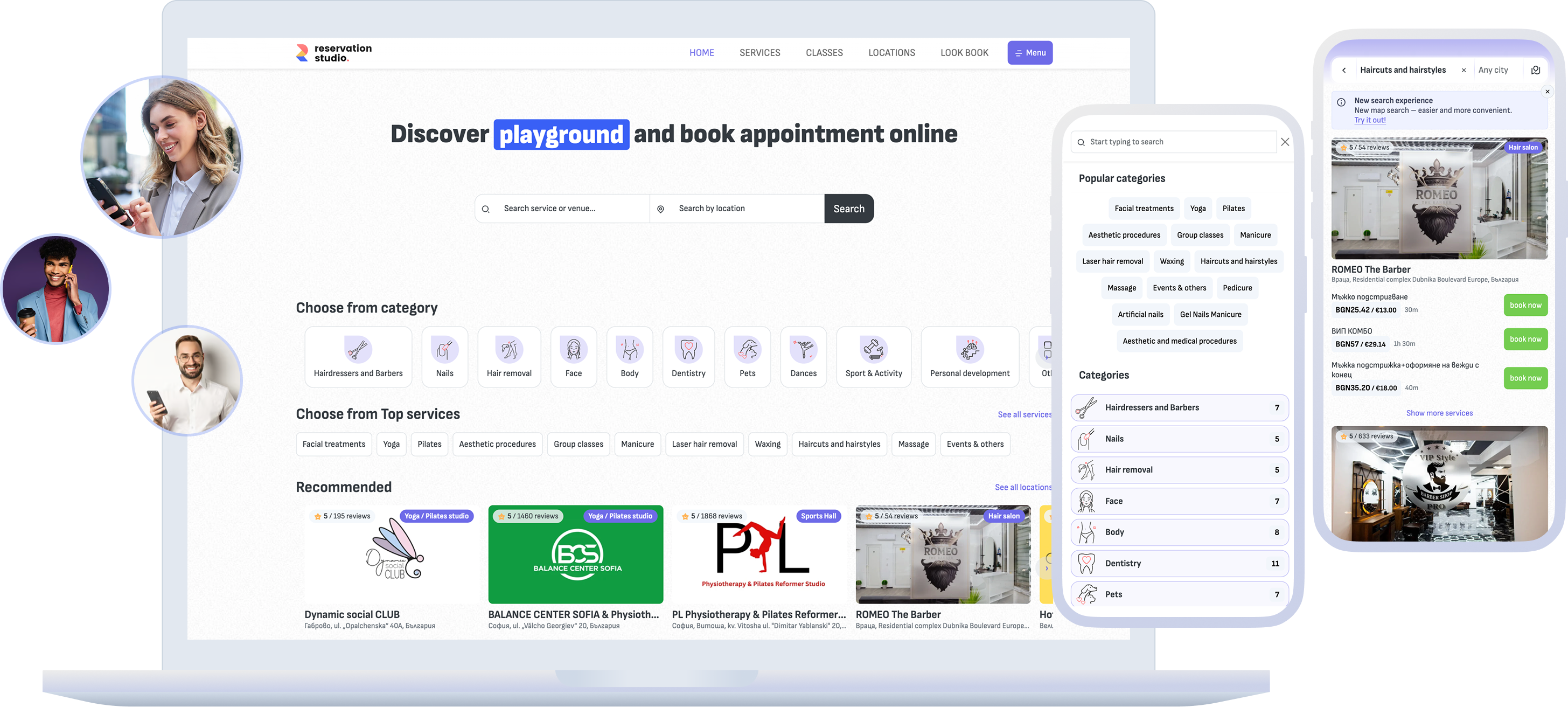Open the CLASSES nav item

pyautogui.click(x=824, y=53)
